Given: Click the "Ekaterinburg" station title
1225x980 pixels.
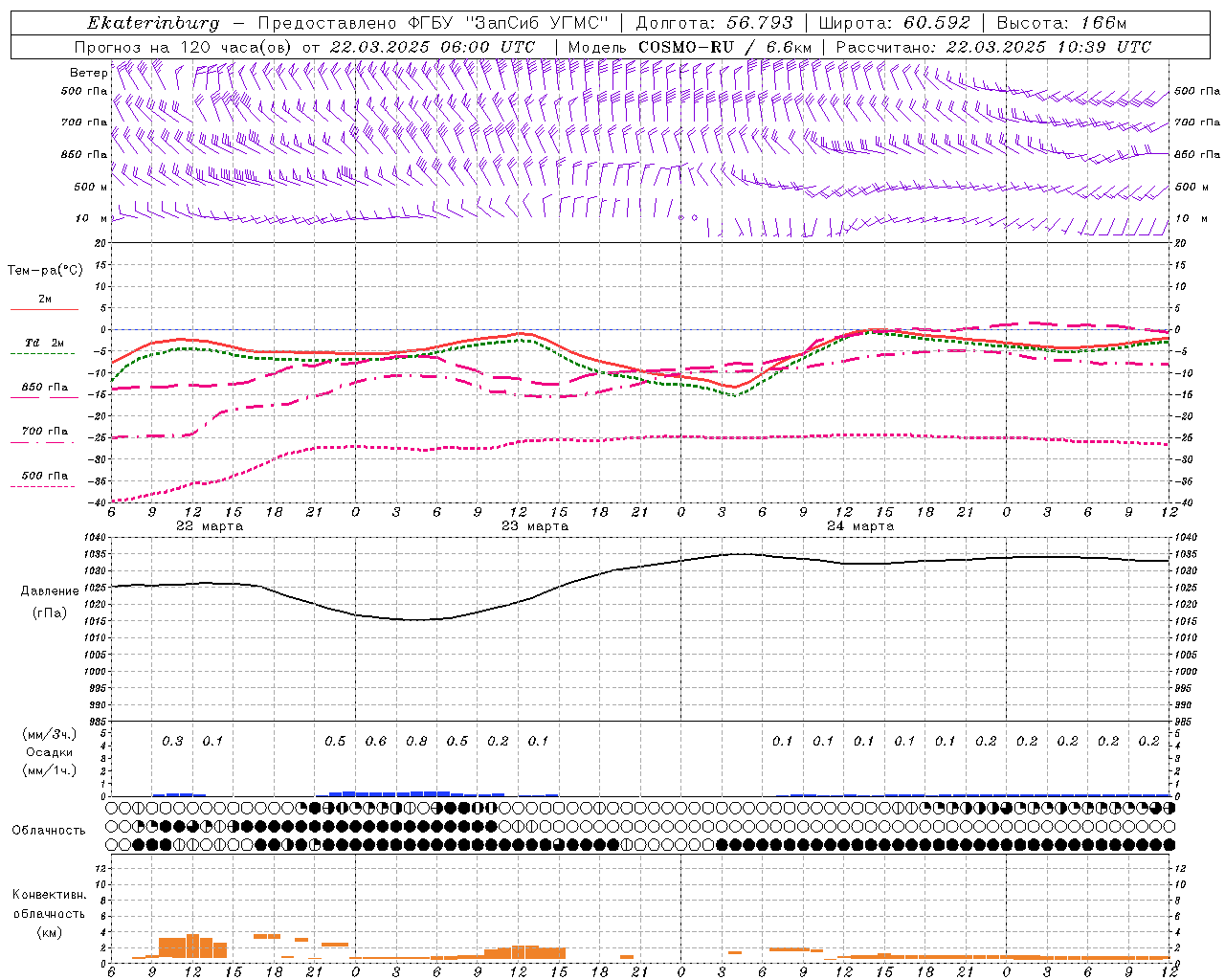Looking at the screenshot, I should [x=153, y=23].
